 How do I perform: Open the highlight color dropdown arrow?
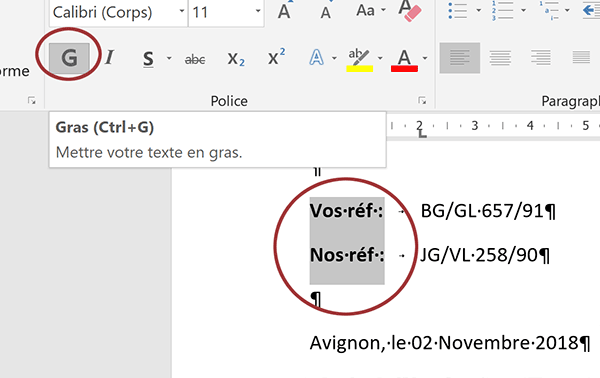point(380,59)
